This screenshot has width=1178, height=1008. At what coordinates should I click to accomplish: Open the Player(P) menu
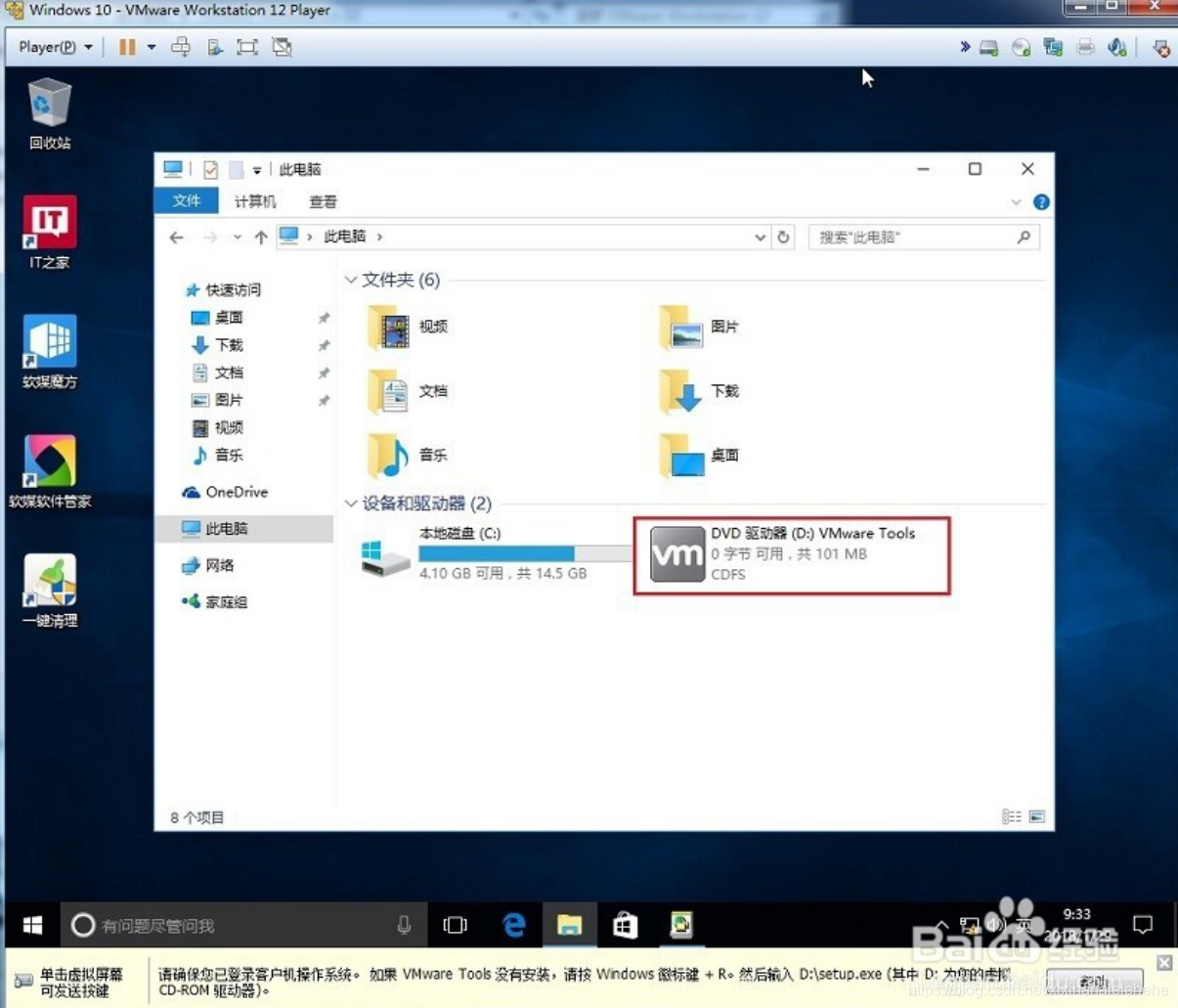[x=56, y=47]
